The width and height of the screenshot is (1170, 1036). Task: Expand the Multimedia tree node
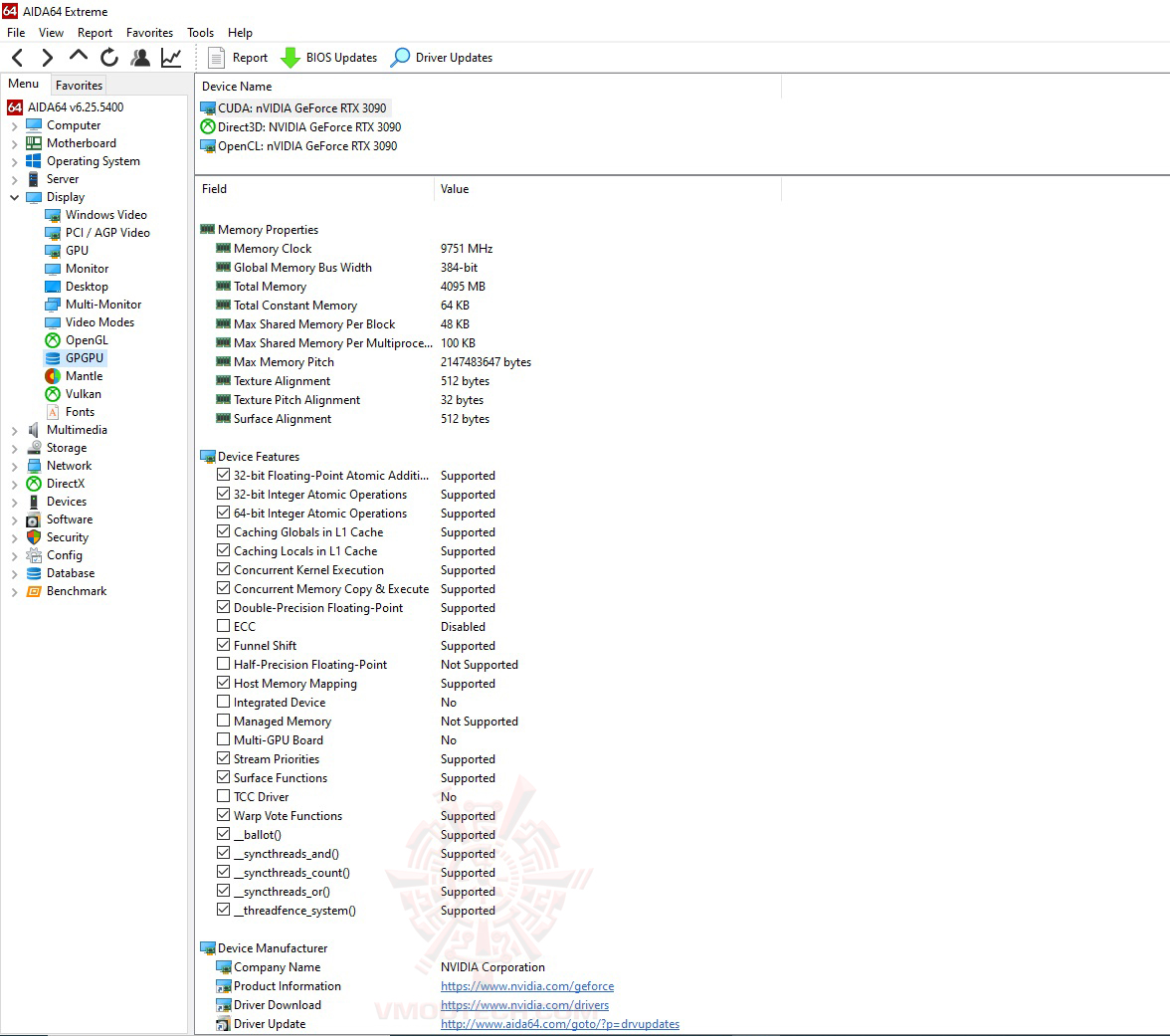pos(14,431)
